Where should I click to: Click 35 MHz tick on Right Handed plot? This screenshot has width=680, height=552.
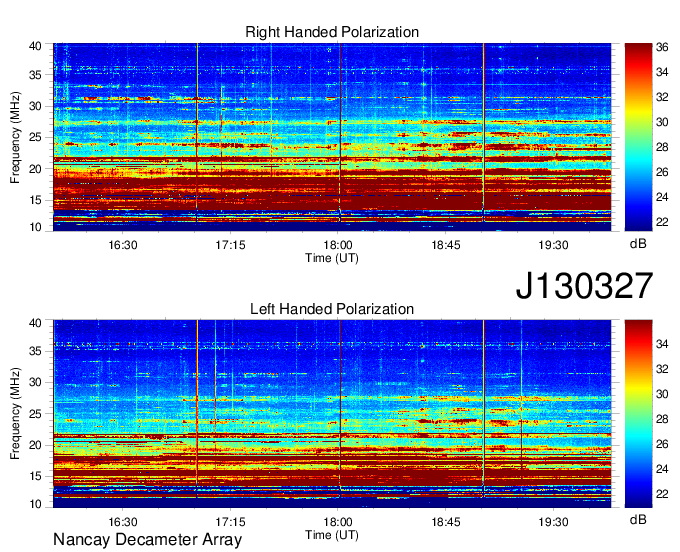[35, 75]
